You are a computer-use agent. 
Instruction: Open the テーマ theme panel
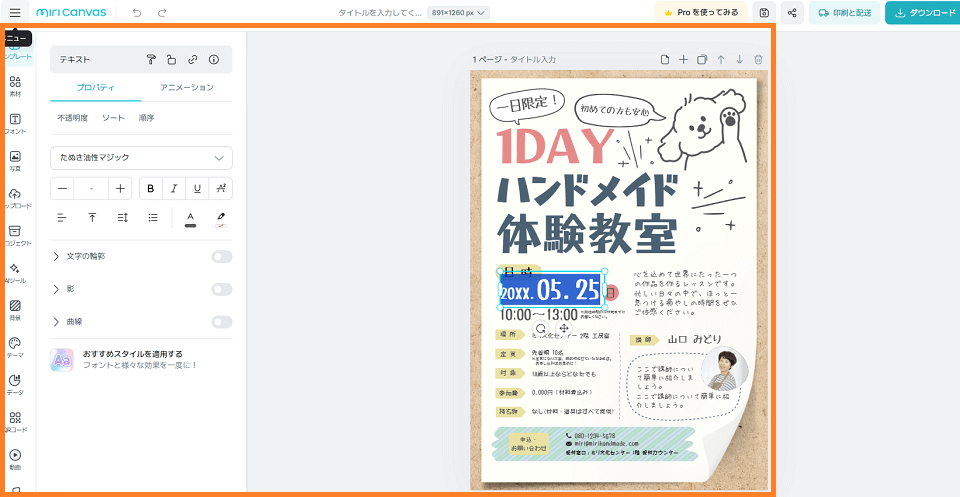(15, 348)
